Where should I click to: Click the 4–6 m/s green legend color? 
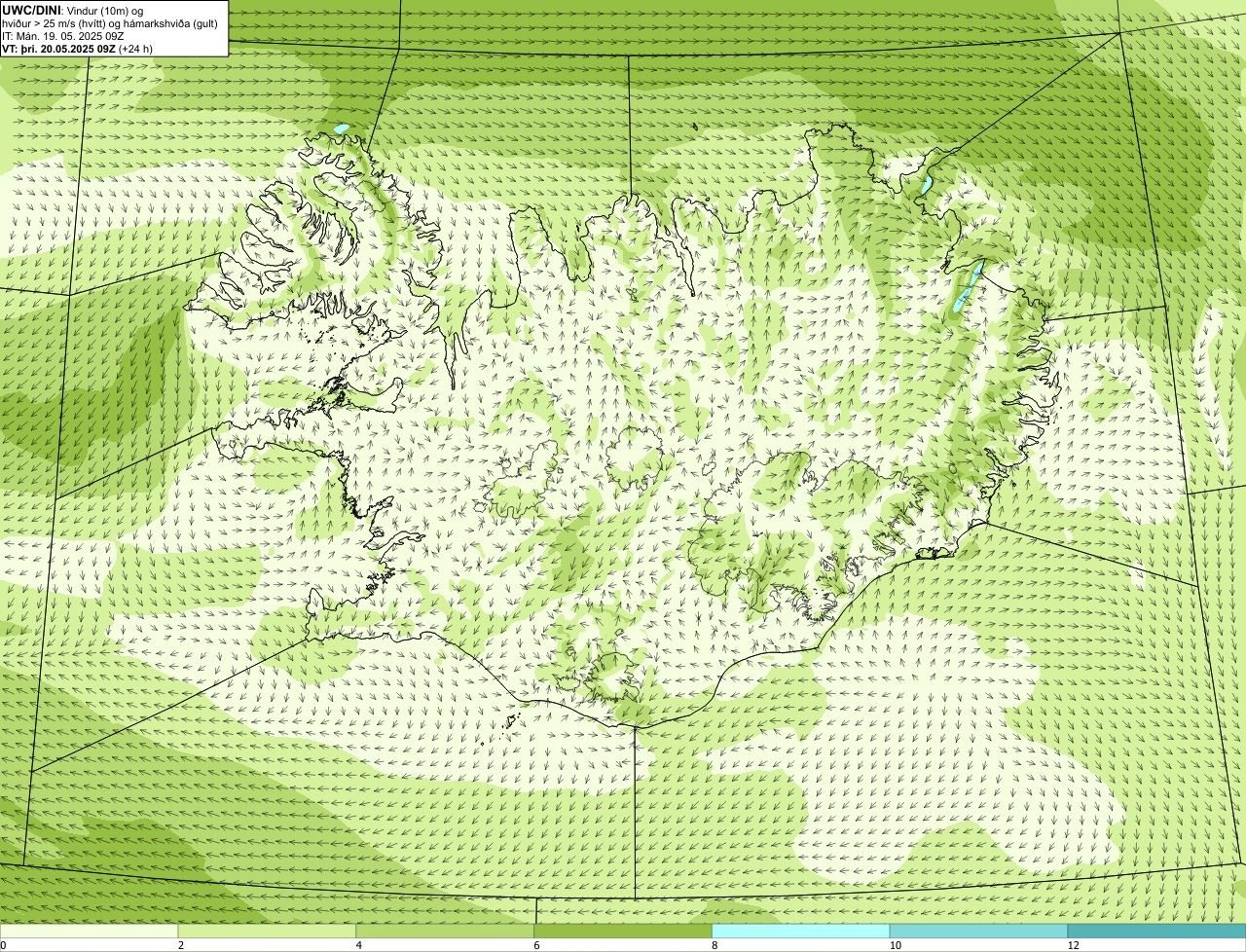point(445,932)
